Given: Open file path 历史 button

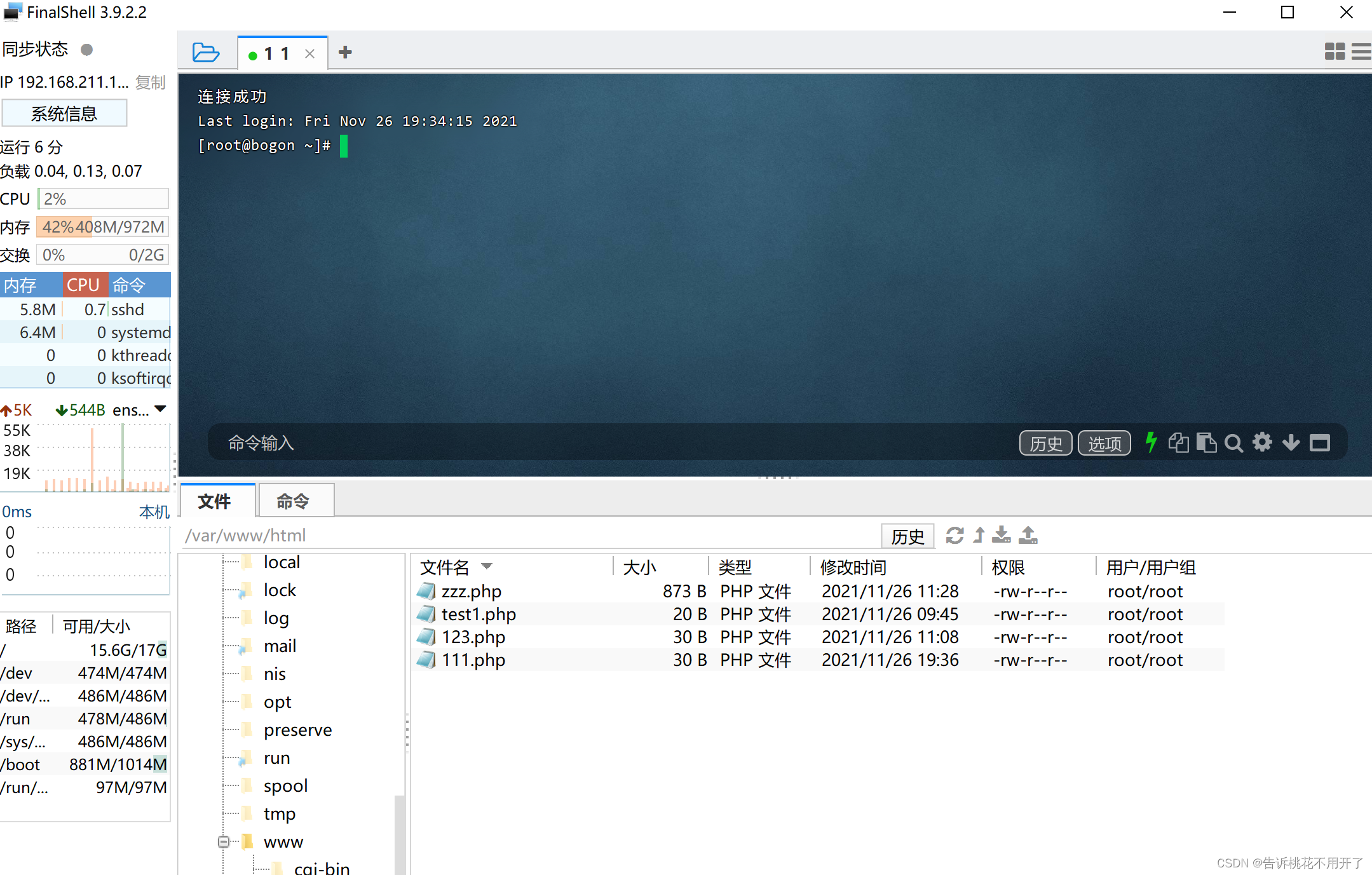Looking at the screenshot, I should [x=907, y=536].
